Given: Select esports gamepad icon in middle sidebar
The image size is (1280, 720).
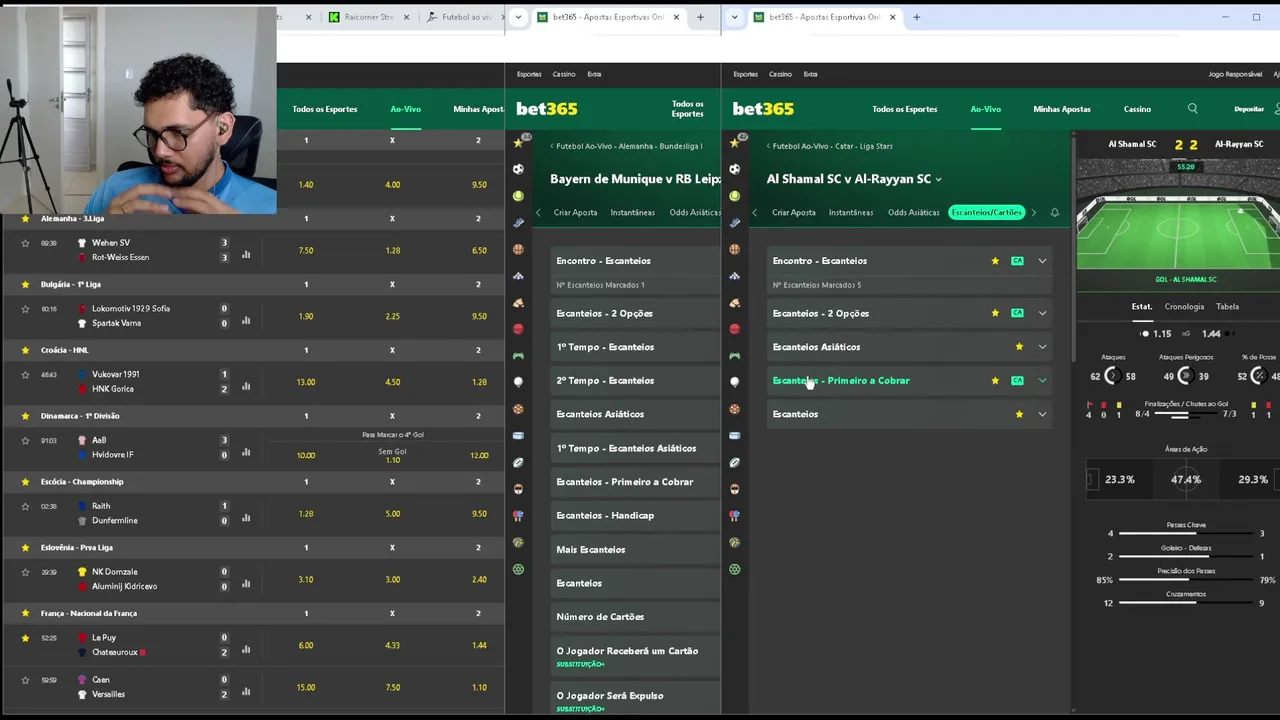Looking at the screenshot, I should coord(518,355).
